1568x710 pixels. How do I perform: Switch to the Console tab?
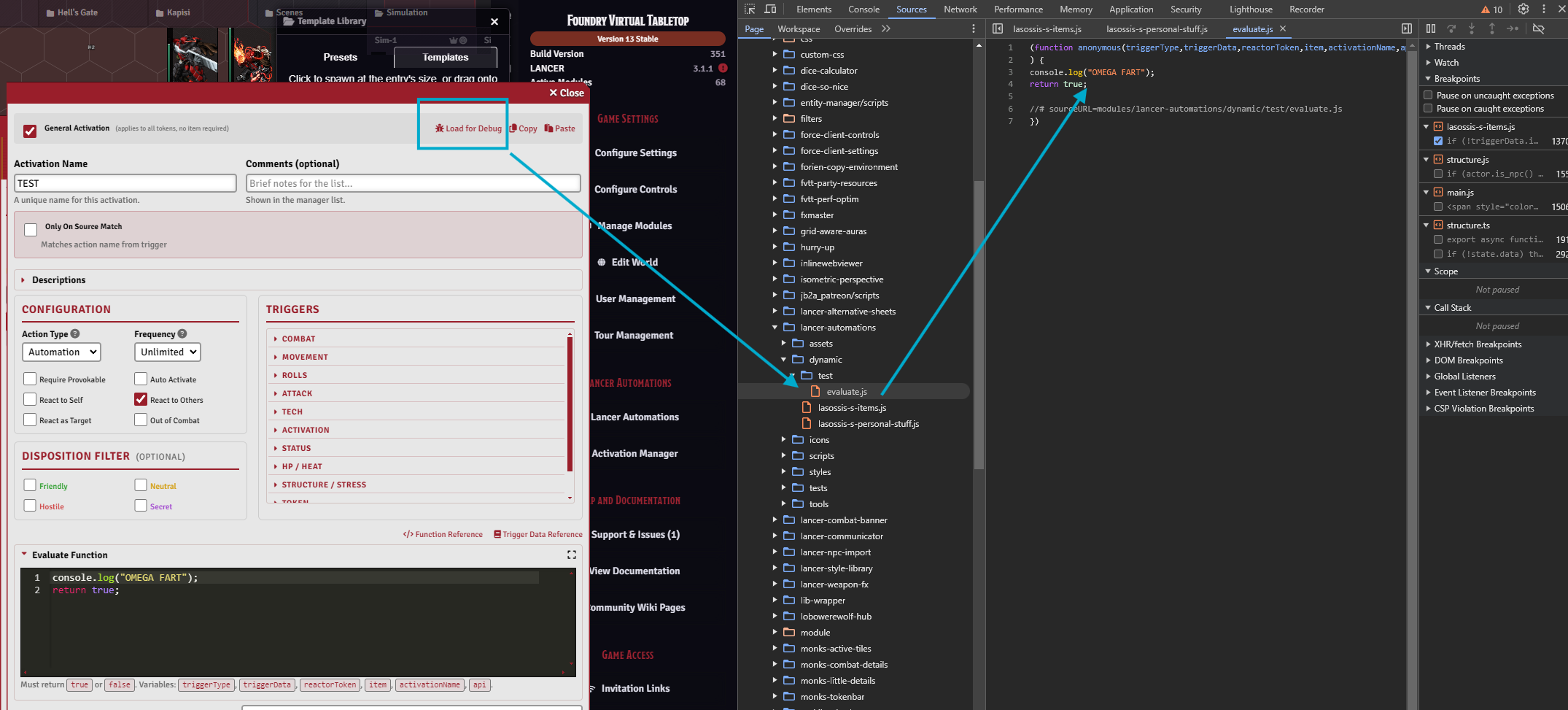863,9
